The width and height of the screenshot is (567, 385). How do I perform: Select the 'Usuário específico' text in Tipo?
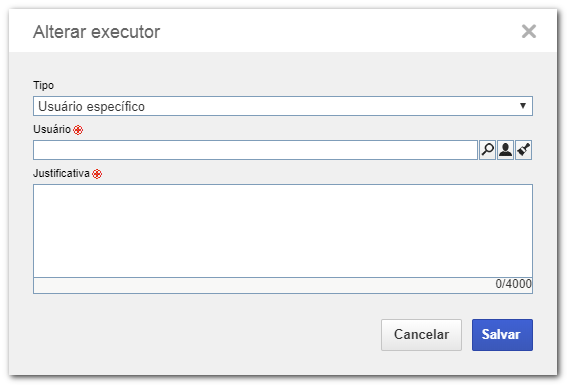click(91, 106)
